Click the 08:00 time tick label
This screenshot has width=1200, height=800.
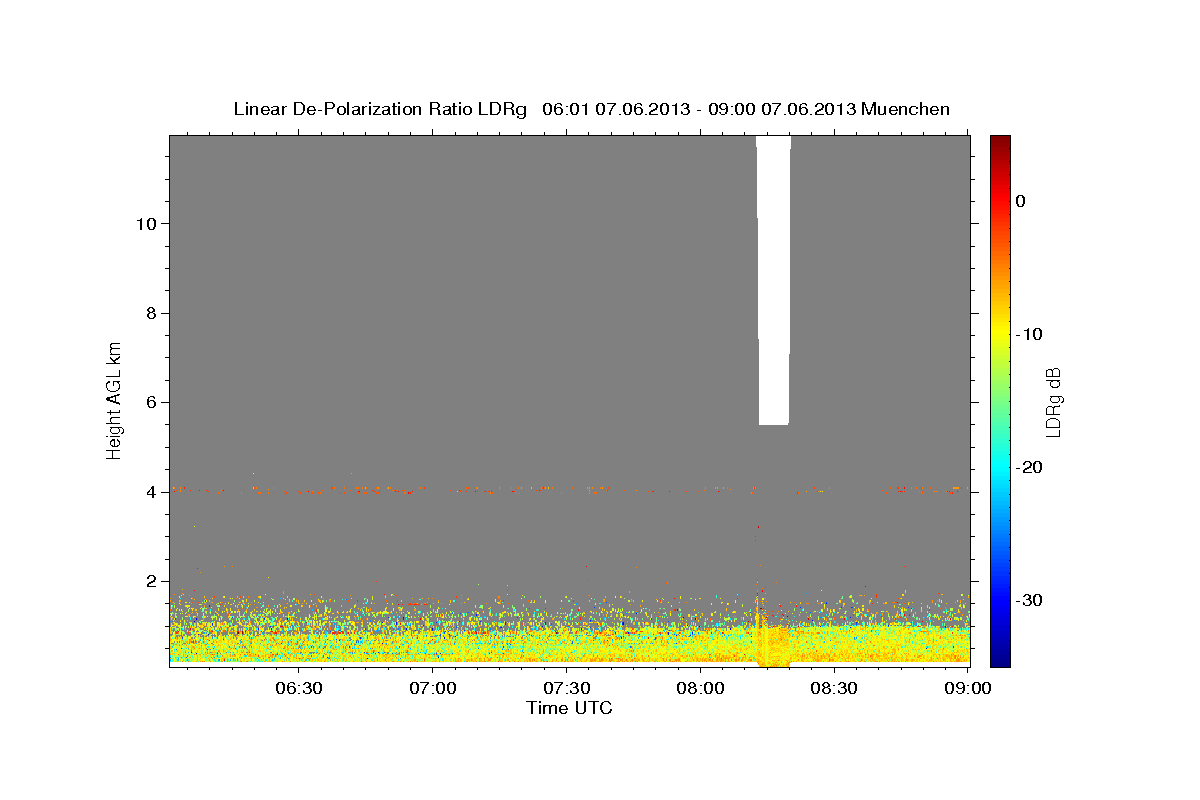click(700, 689)
